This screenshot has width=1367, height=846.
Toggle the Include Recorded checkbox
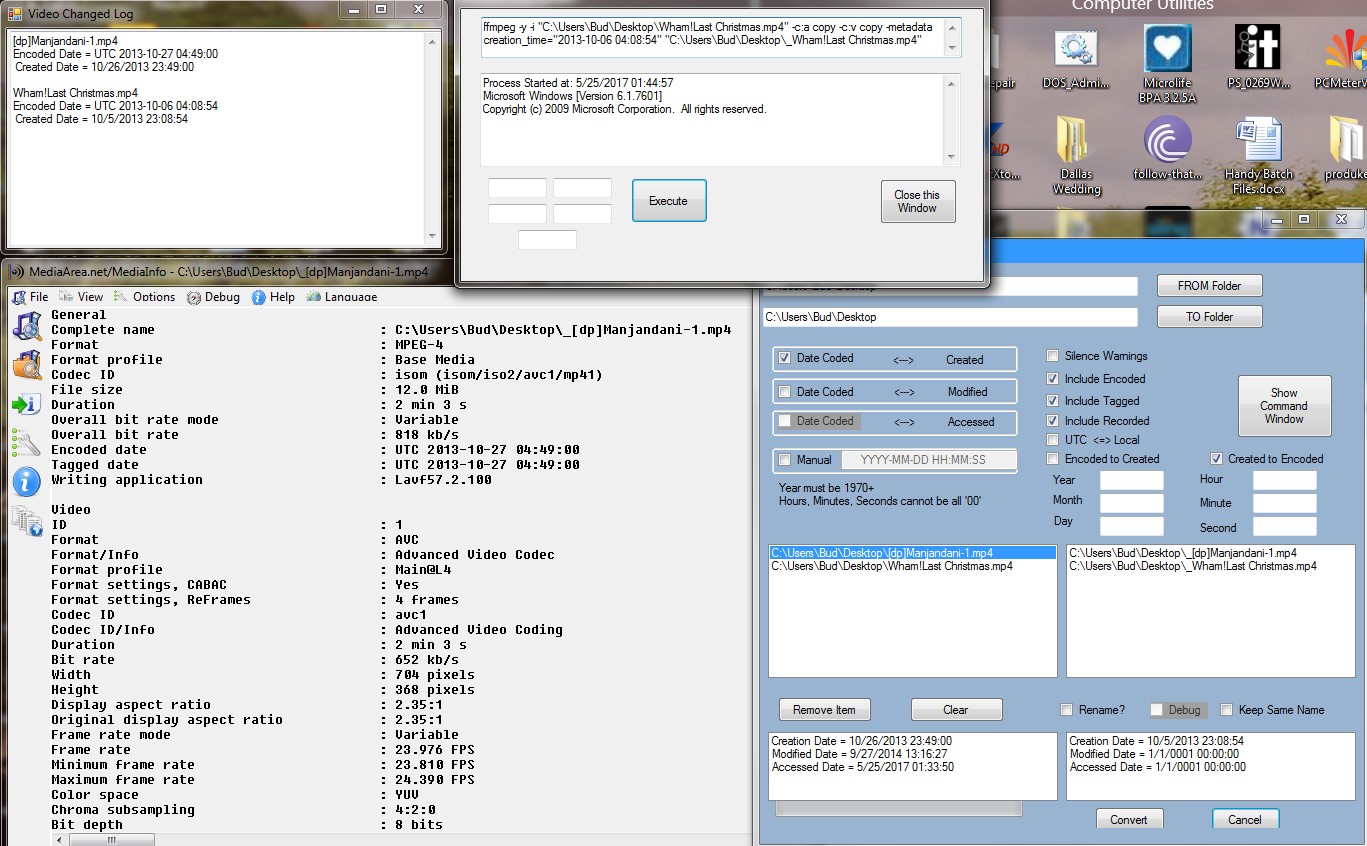[x=1053, y=421]
